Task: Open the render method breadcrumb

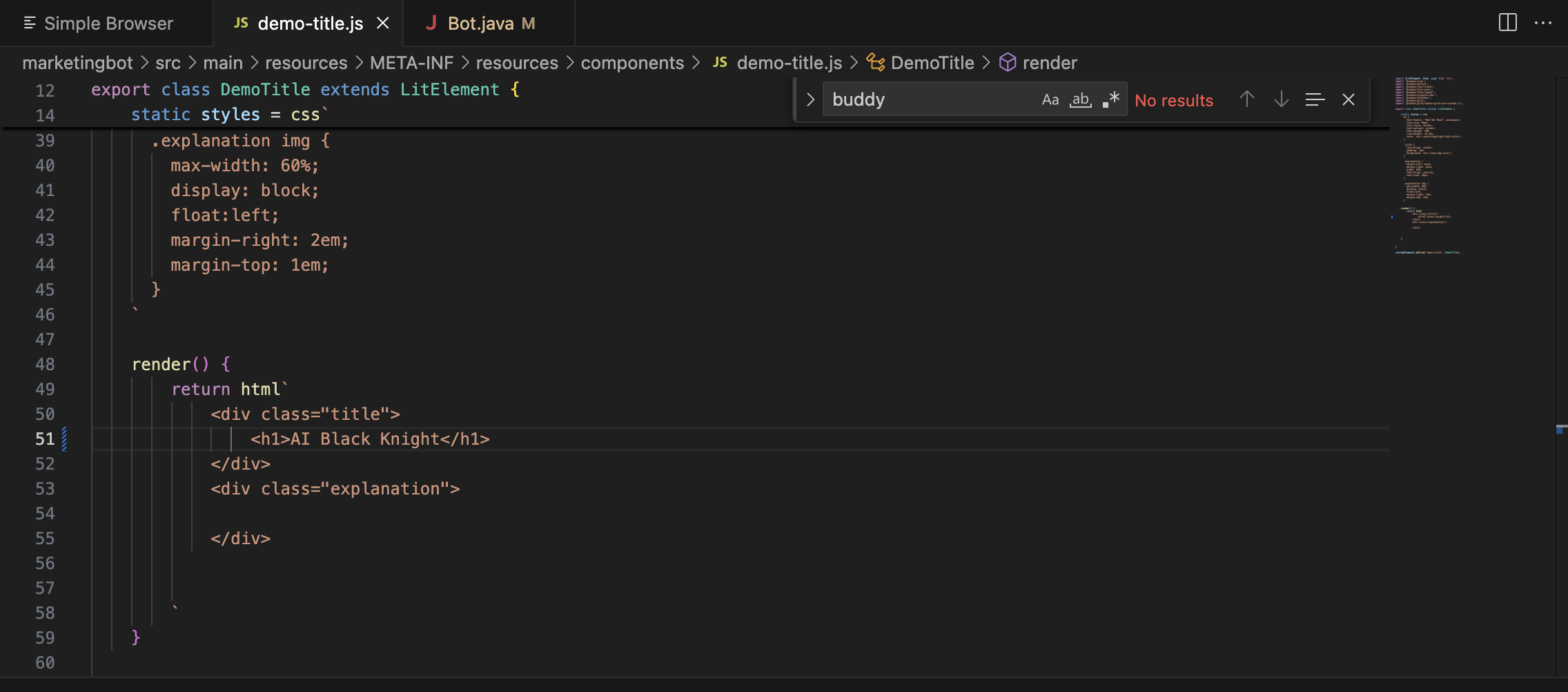Action: 1049,63
